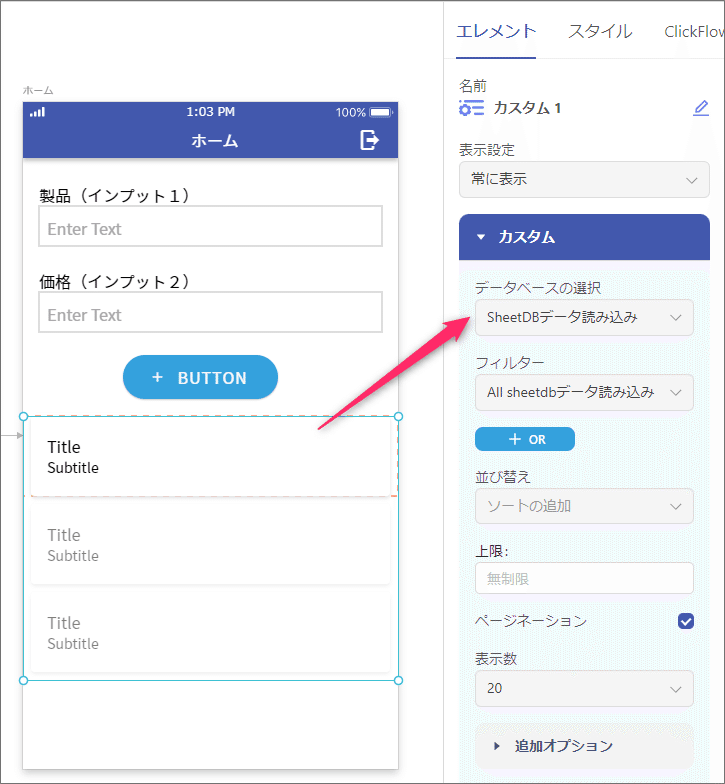Click the 製品 (インプット1) text field
Image resolution: width=725 pixels, height=784 pixels.
(210, 226)
